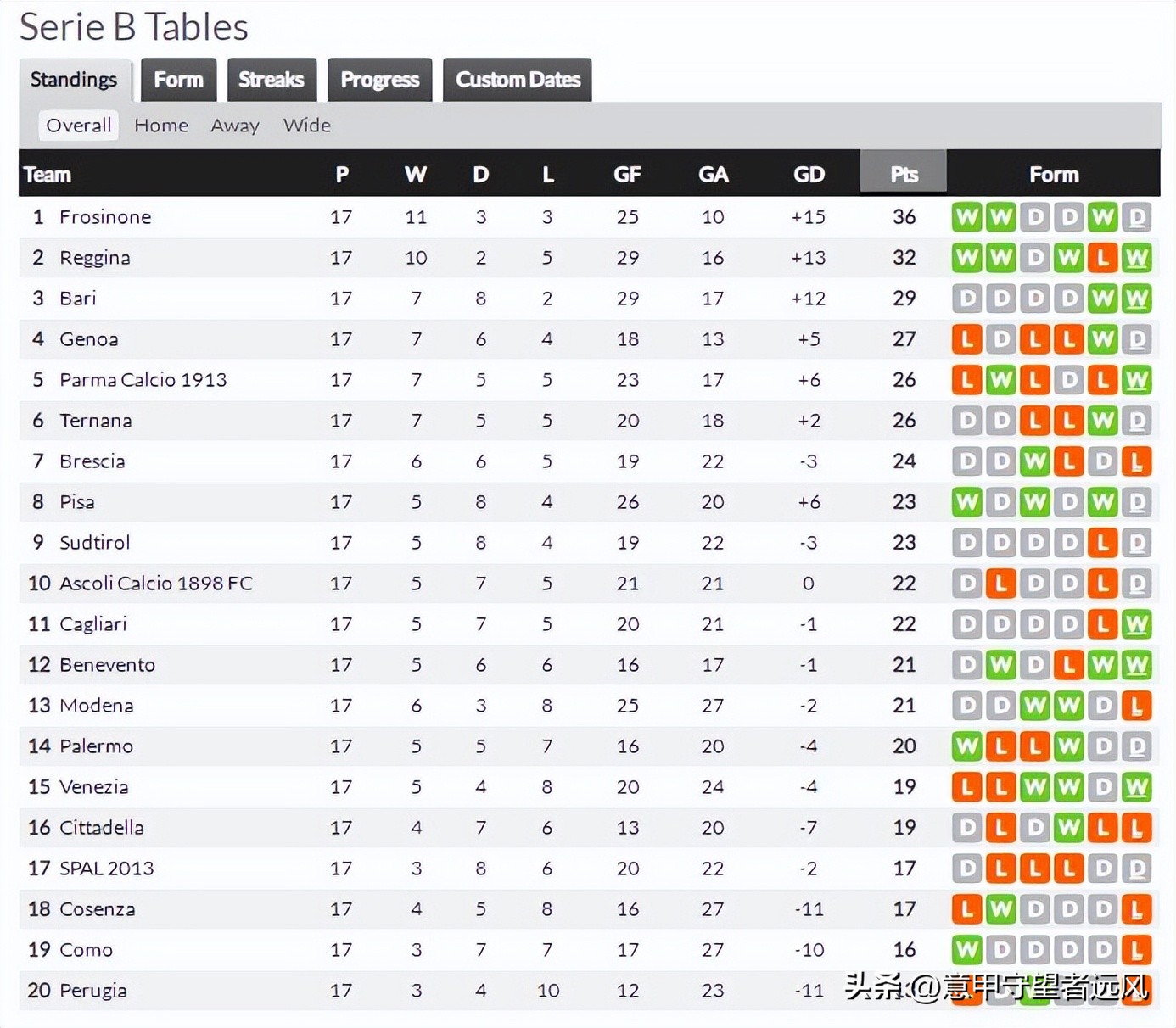
Task: Click Brescia's last orange L form badge
Action: pyautogui.click(x=1136, y=461)
